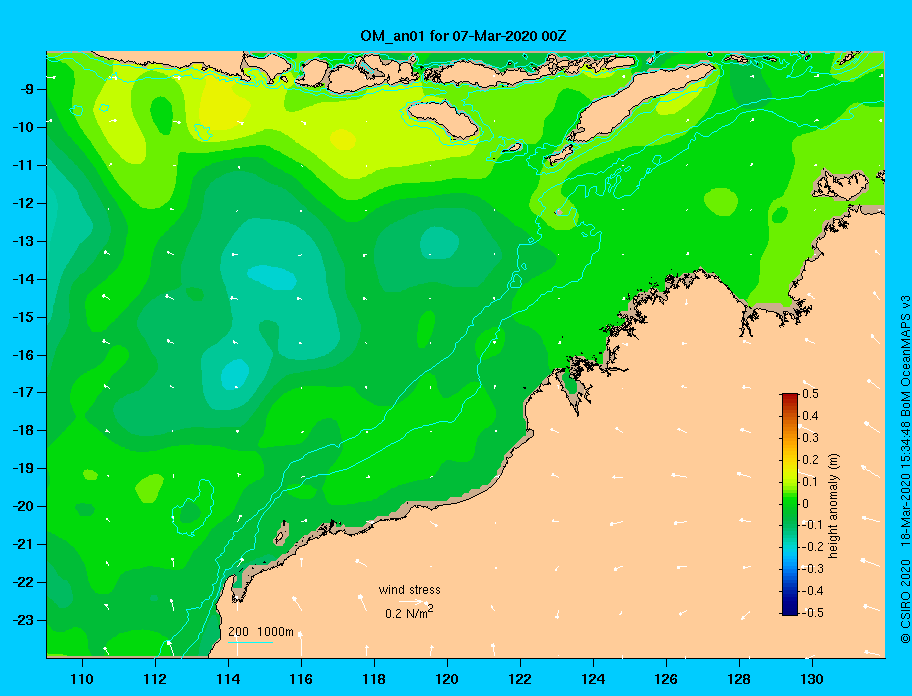Click the wind stress reference arrow
912x696 pixels.
click(x=411, y=601)
